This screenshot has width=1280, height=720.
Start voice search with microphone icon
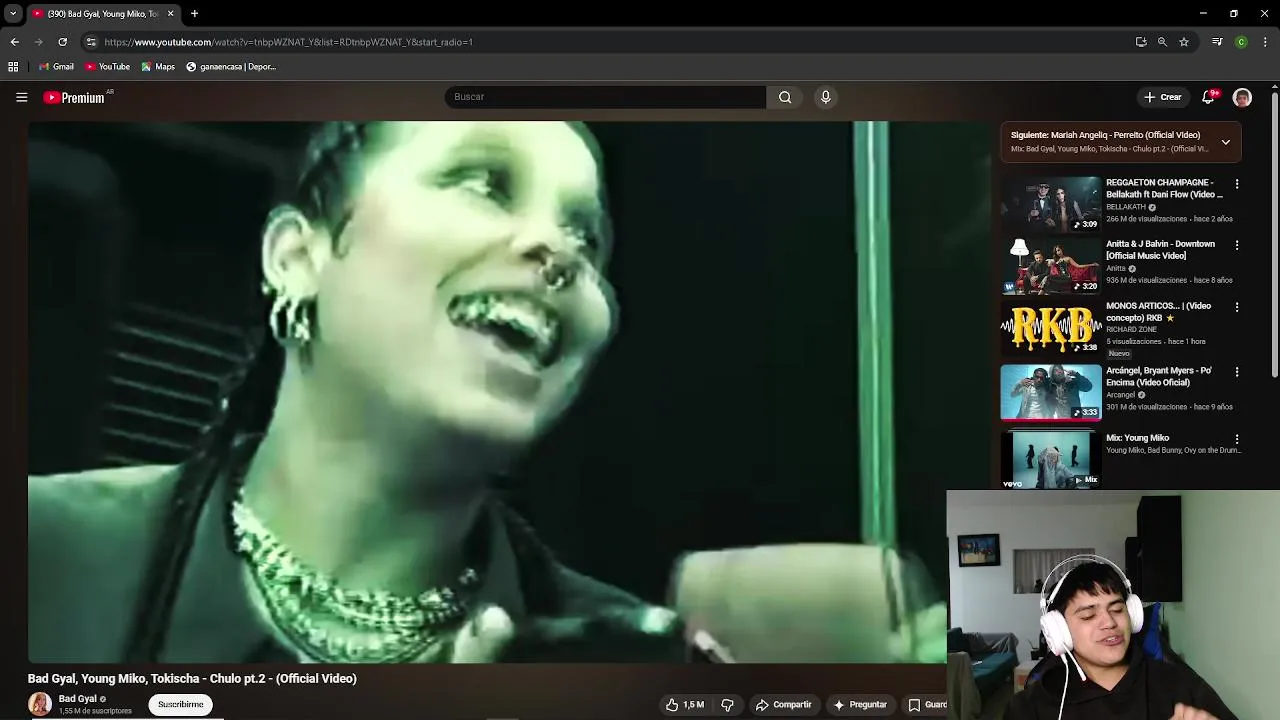click(x=825, y=97)
